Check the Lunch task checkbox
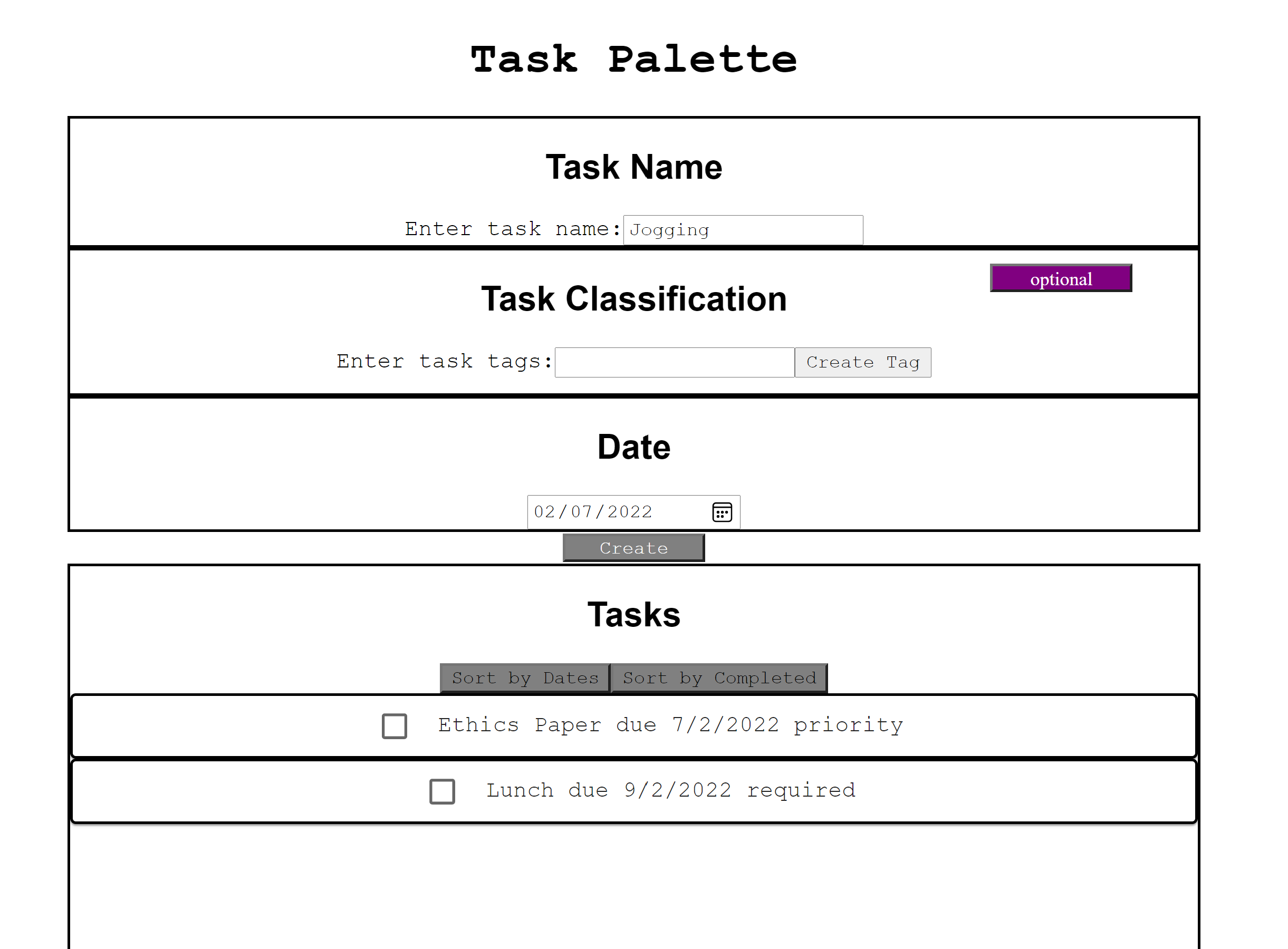The height and width of the screenshot is (949, 1288). coord(442,791)
